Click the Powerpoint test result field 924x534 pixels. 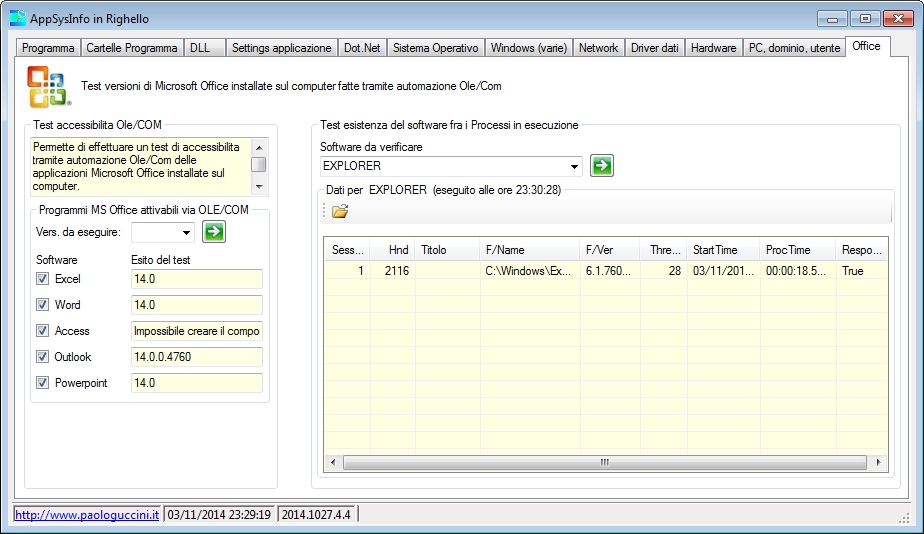pyautogui.click(x=196, y=383)
